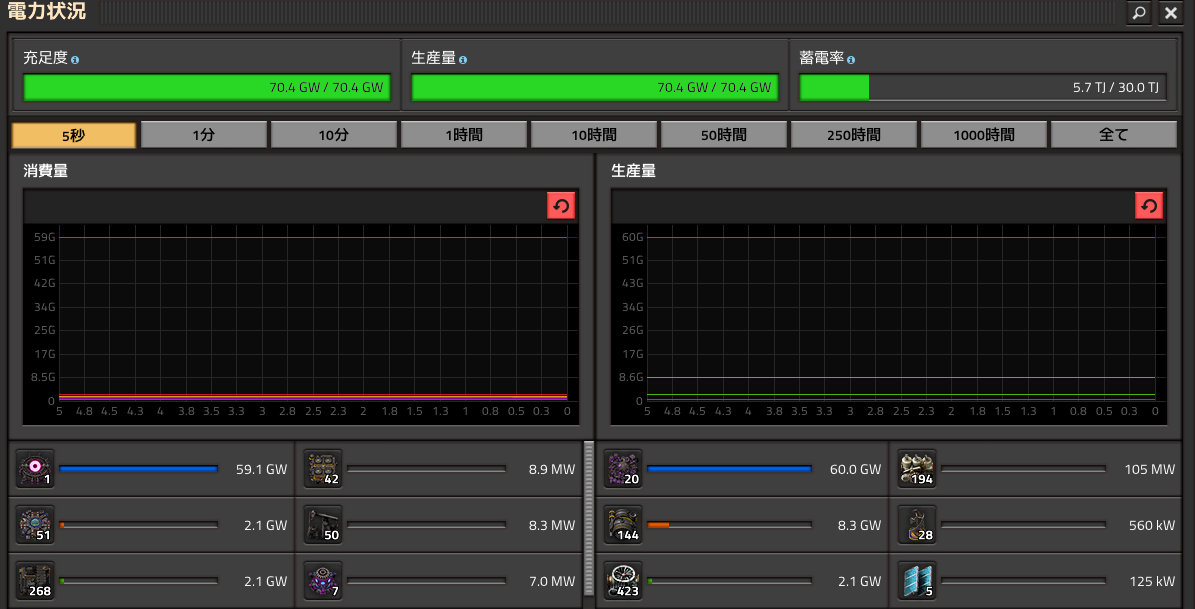Switch time range to 50時間
Screen dimensions: 1195x609
[723, 135]
